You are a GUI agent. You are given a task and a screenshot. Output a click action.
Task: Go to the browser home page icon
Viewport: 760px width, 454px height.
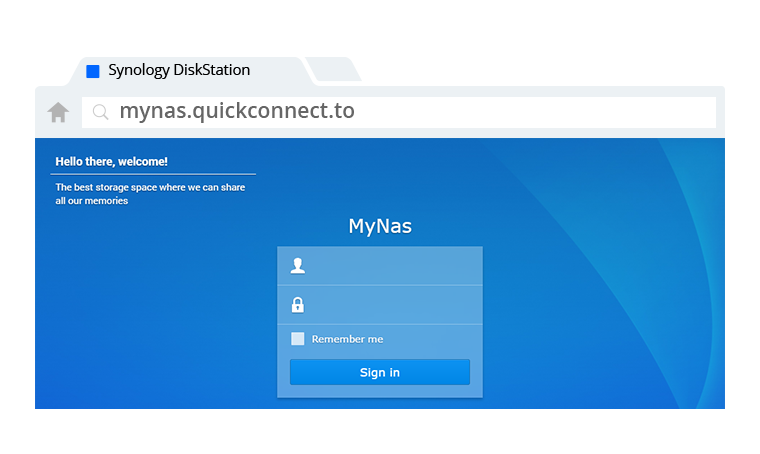[58, 112]
